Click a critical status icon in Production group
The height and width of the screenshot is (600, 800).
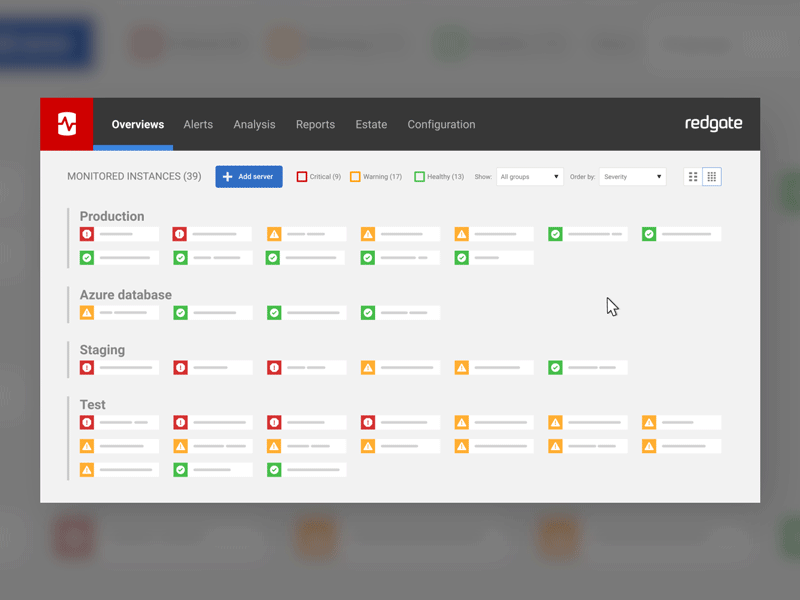(87, 233)
